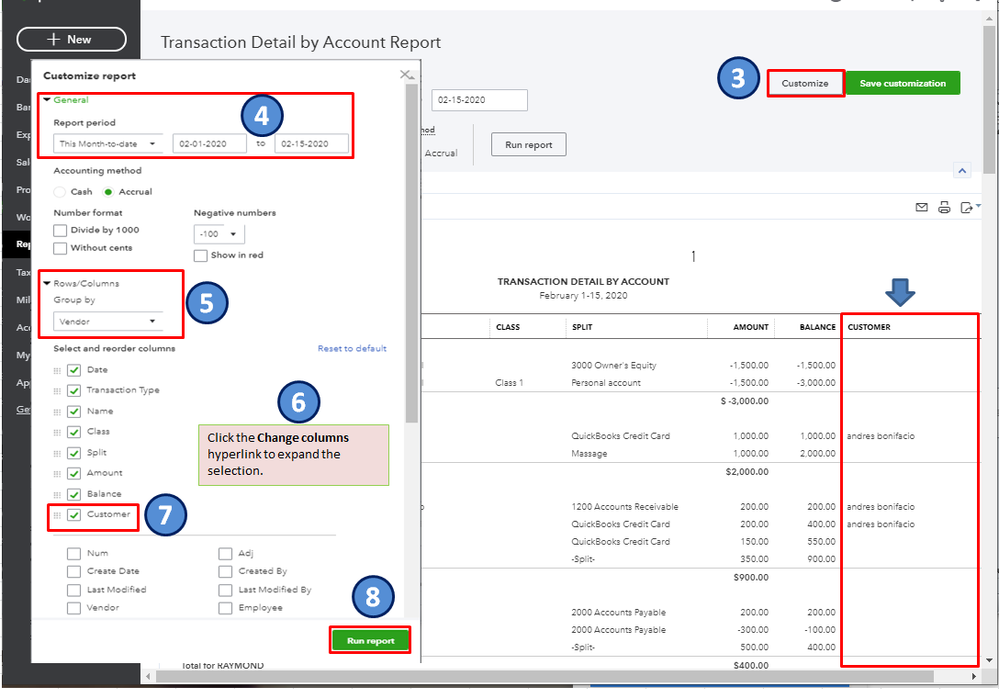The height and width of the screenshot is (689, 999).
Task: Click drag handle icon beside Transaction Type
Action: (57, 391)
